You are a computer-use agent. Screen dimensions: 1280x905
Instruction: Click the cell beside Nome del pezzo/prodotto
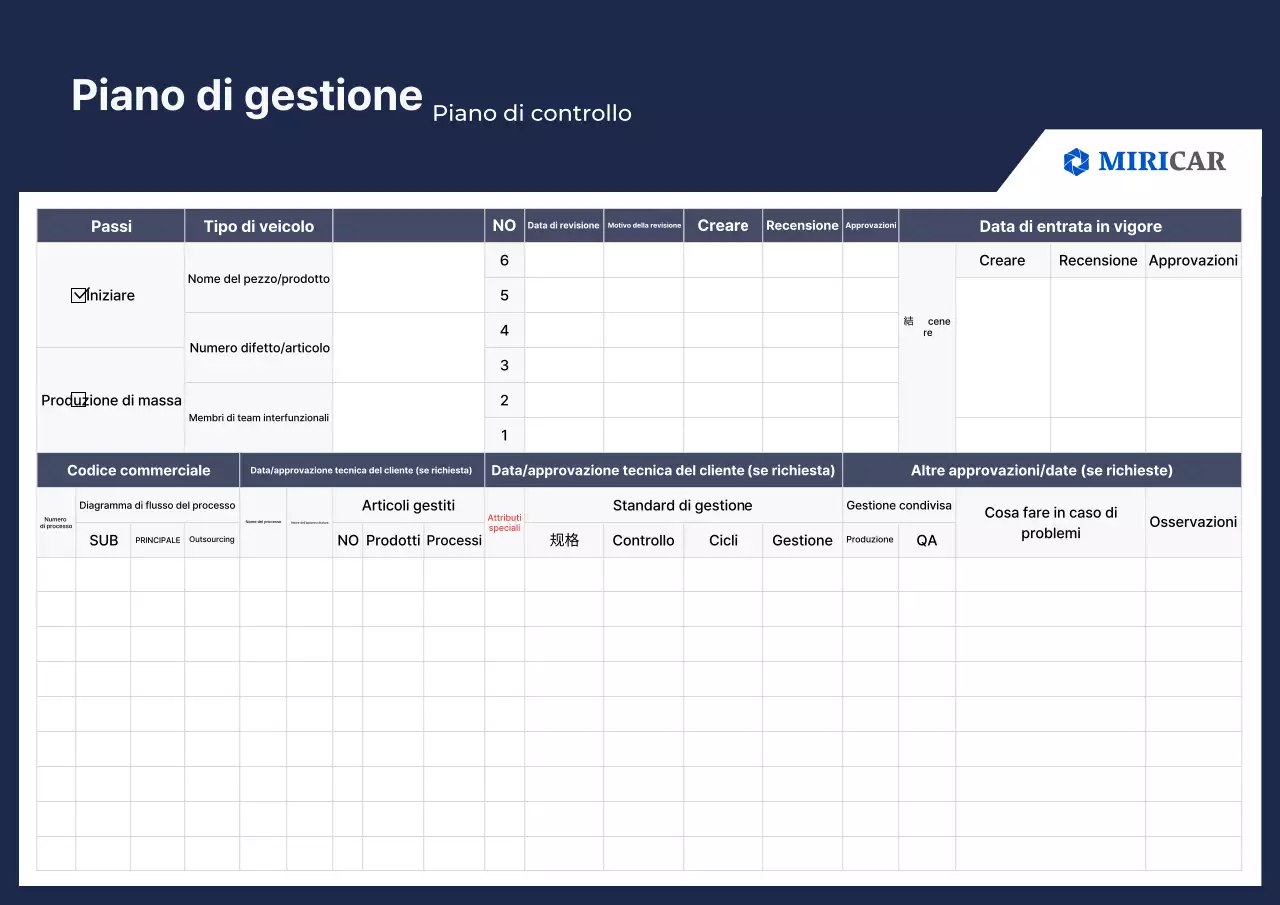[408, 277]
